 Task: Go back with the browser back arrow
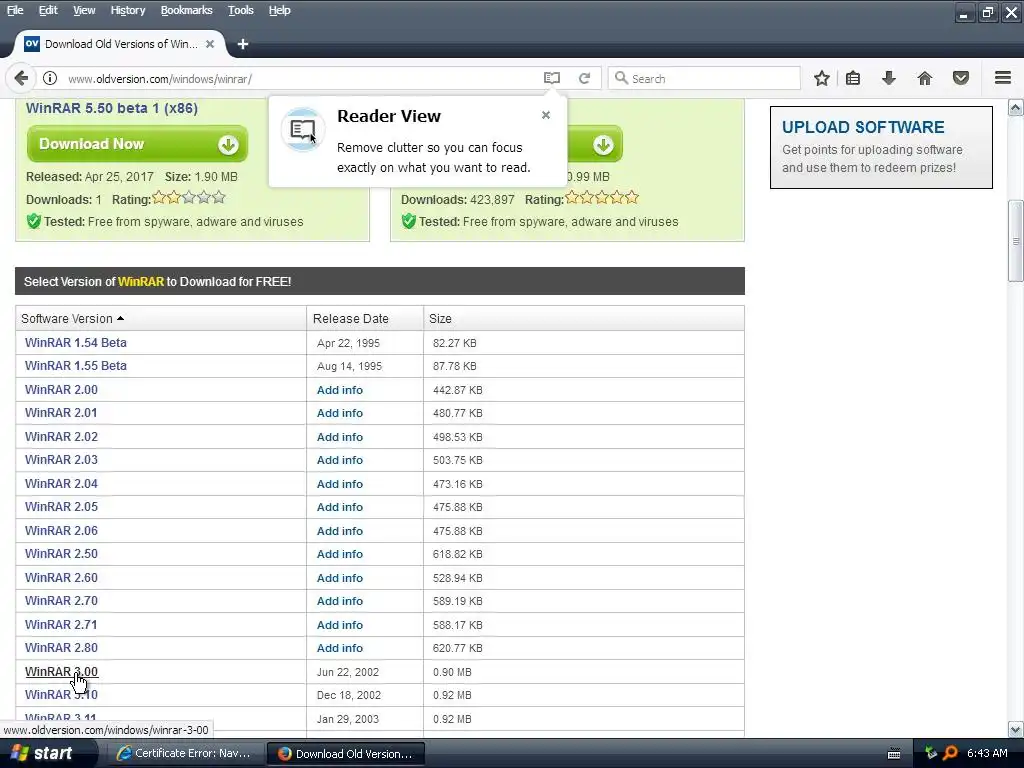point(21,78)
